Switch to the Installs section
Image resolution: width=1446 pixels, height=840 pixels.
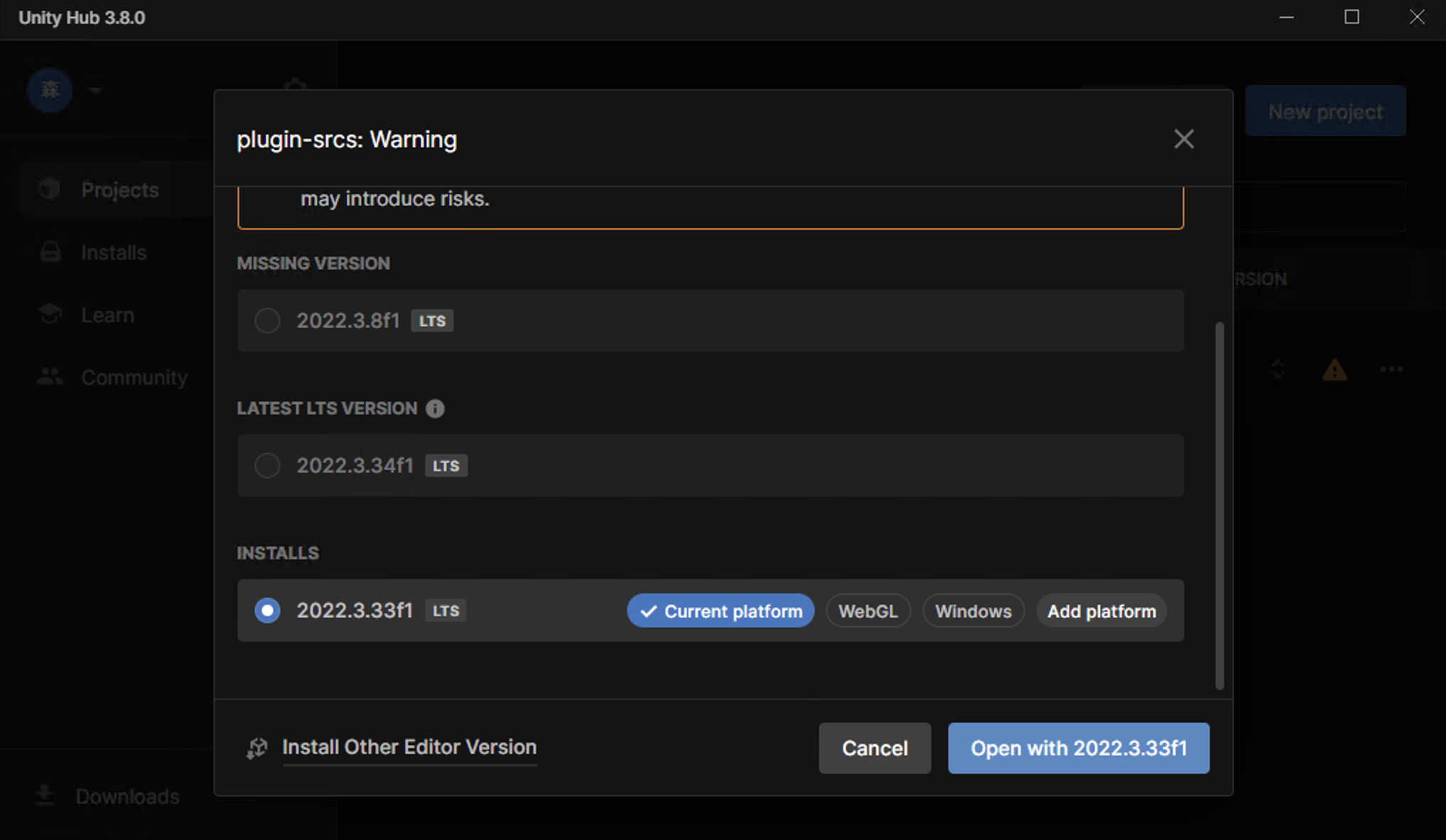(x=114, y=252)
